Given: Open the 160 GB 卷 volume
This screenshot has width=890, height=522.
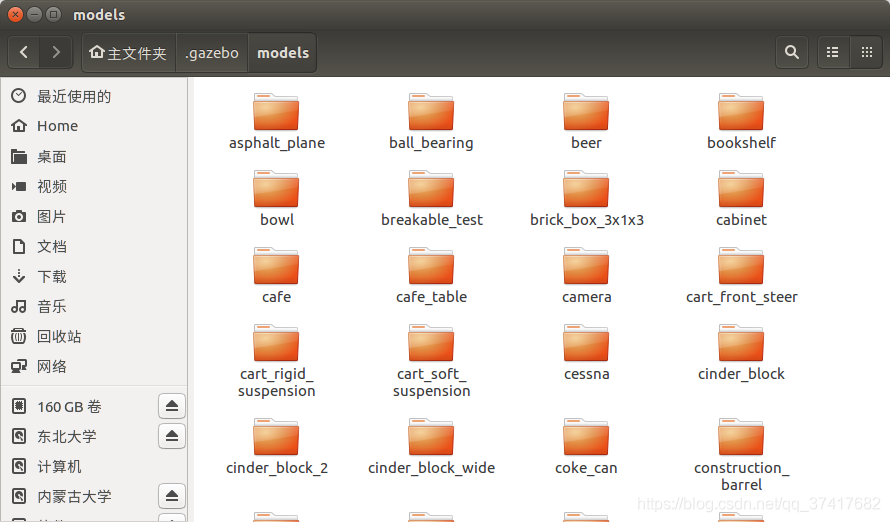Looking at the screenshot, I should coord(69,406).
